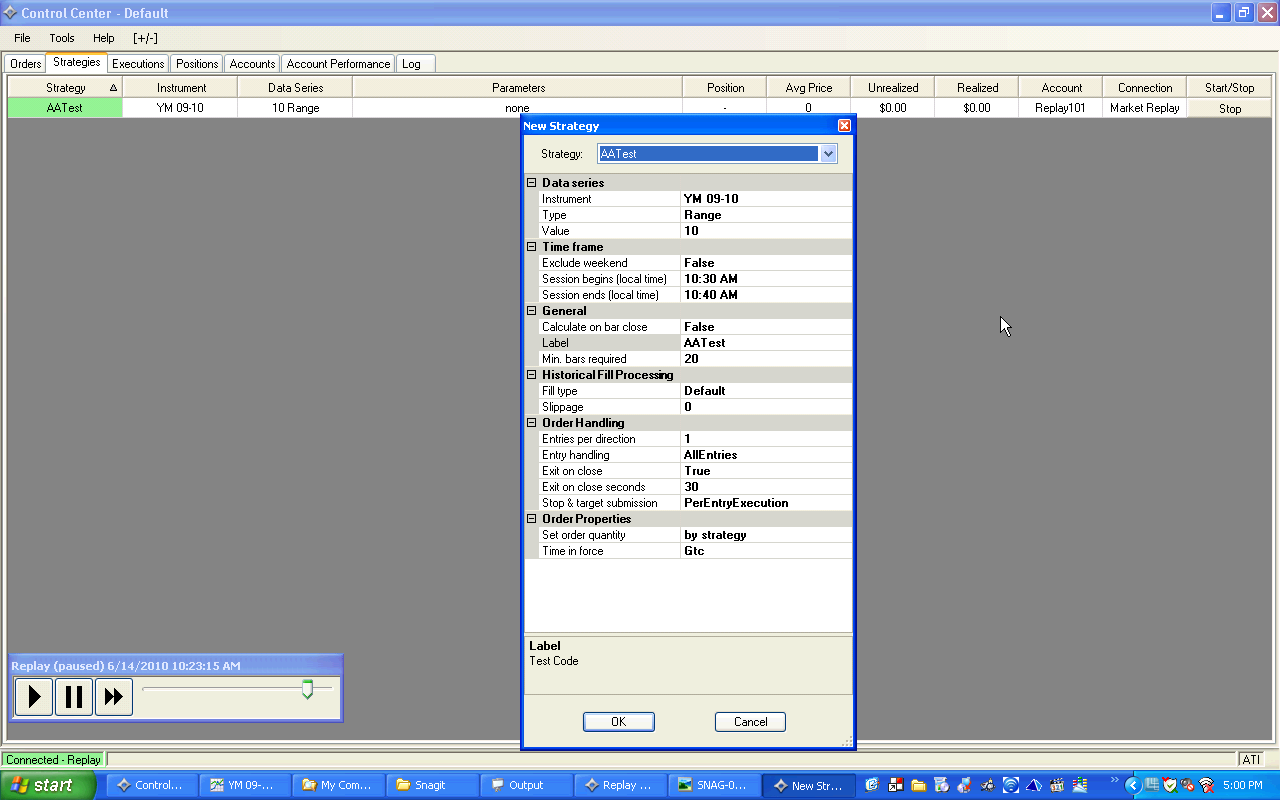Open the File menu
Screen dimensions: 1280x800
point(22,38)
